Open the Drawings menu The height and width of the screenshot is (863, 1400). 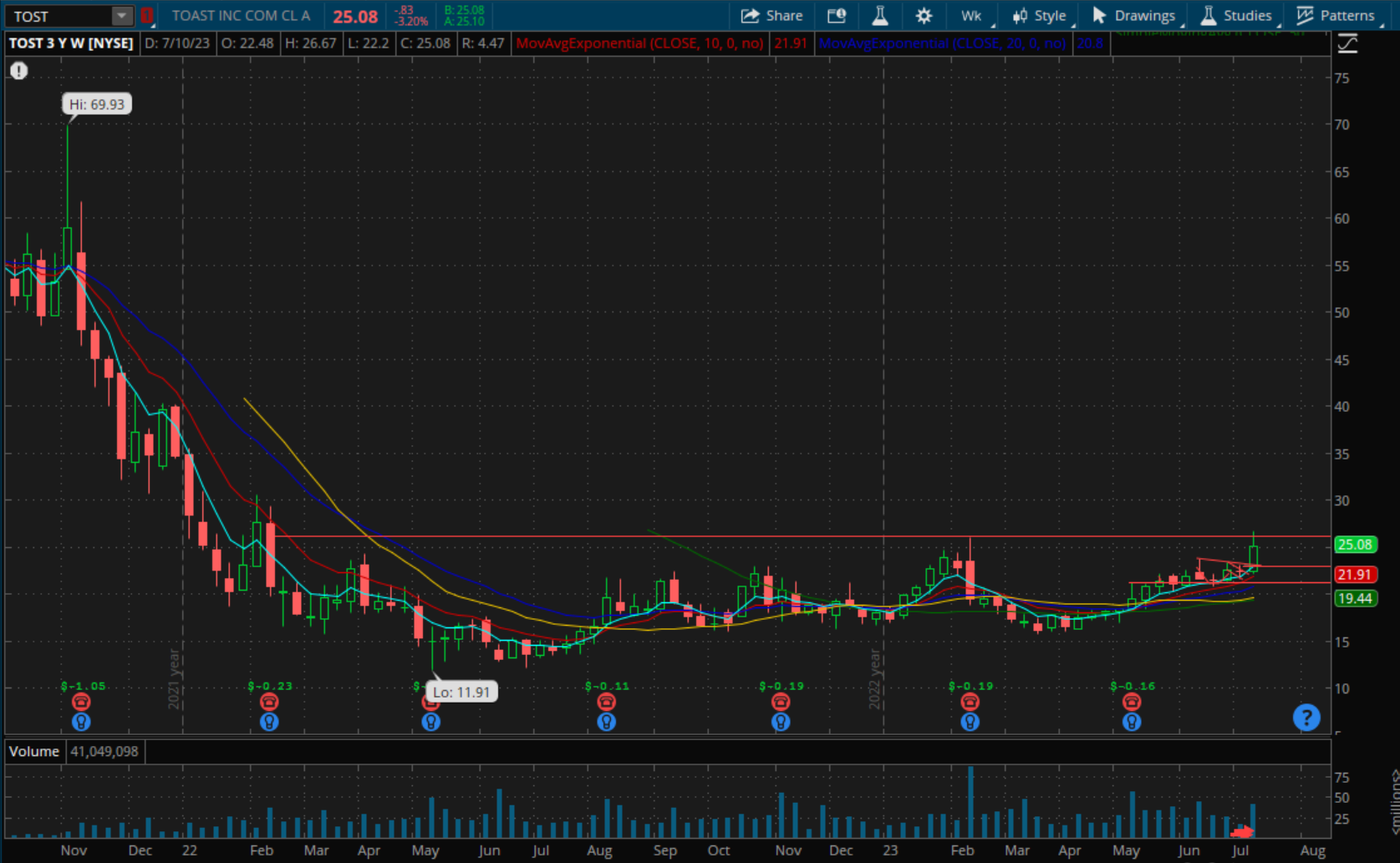click(1135, 16)
